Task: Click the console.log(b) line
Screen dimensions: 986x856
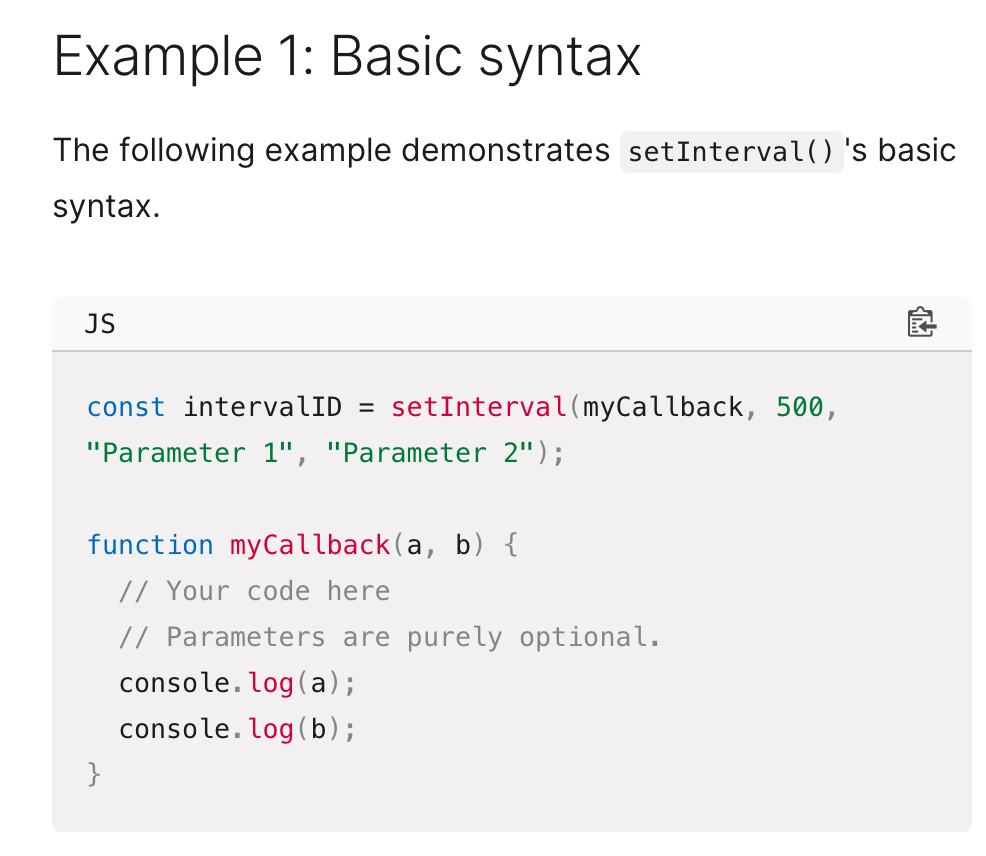Action: [237, 729]
